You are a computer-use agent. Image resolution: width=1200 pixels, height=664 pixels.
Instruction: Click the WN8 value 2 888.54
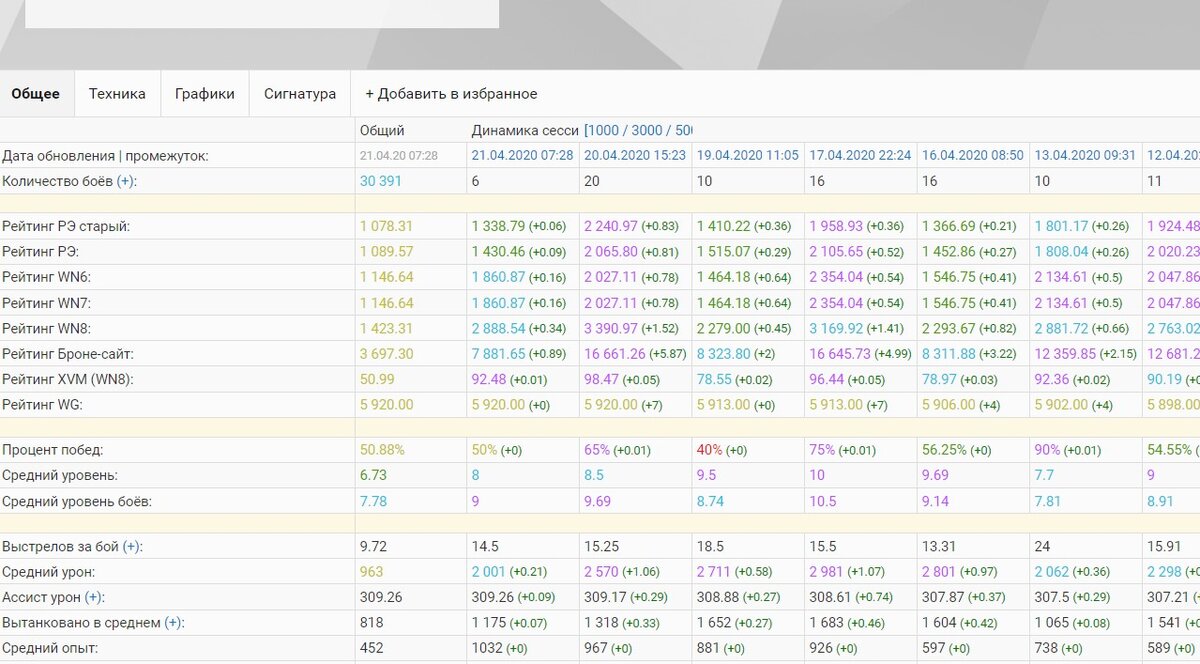point(499,328)
